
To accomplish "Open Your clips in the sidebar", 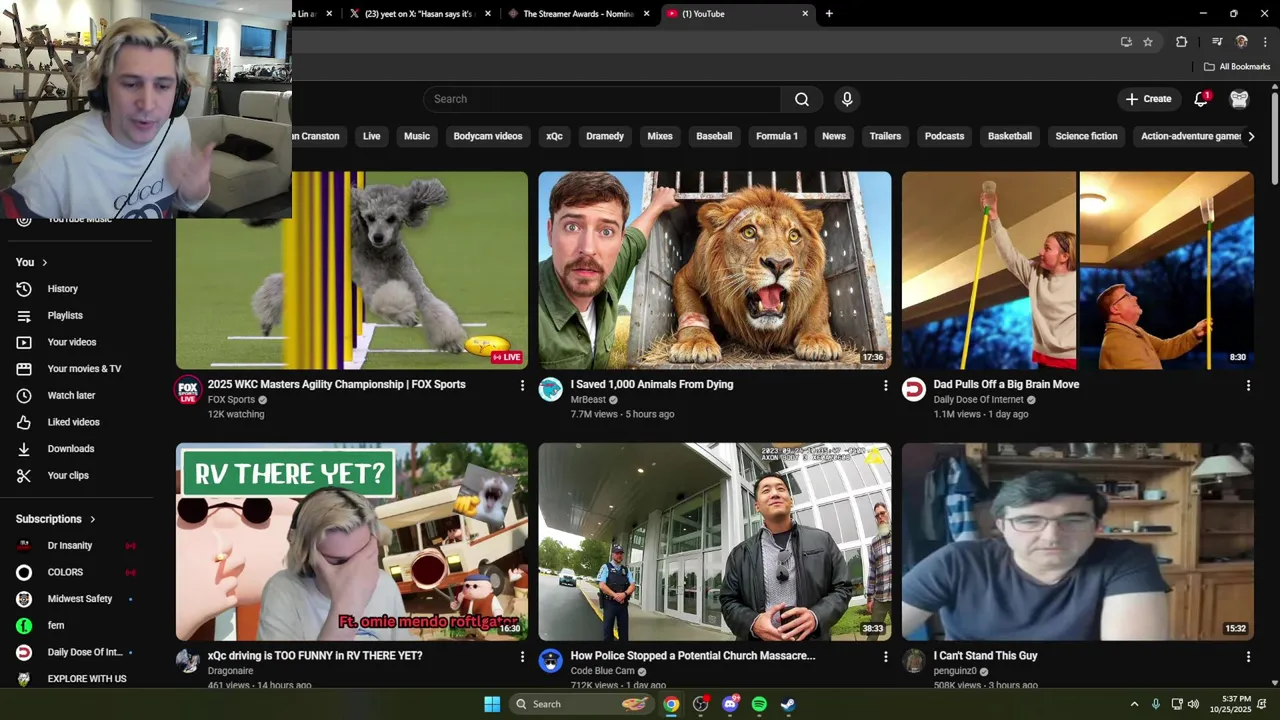I will pyautogui.click(x=68, y=476).
